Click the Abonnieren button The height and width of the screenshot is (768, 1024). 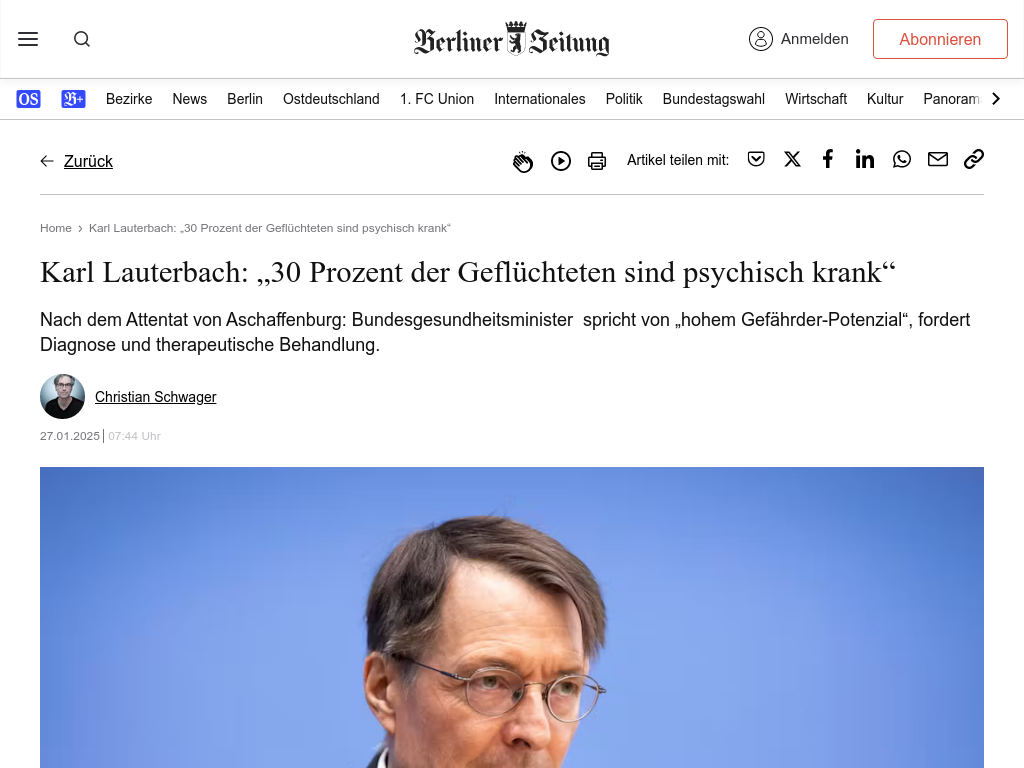(x=940, y=39)
